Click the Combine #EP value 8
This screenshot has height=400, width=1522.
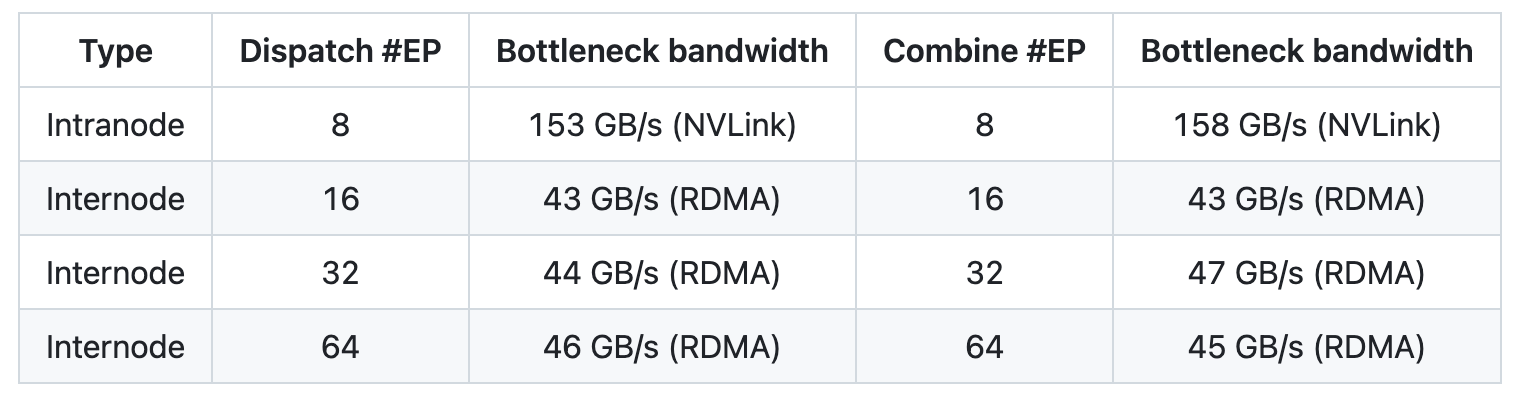tap(984, 125)
